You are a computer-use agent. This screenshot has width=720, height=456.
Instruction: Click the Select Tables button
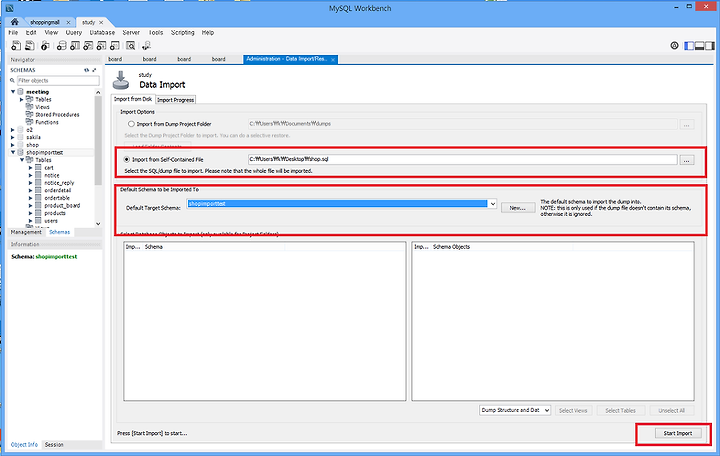620,411
